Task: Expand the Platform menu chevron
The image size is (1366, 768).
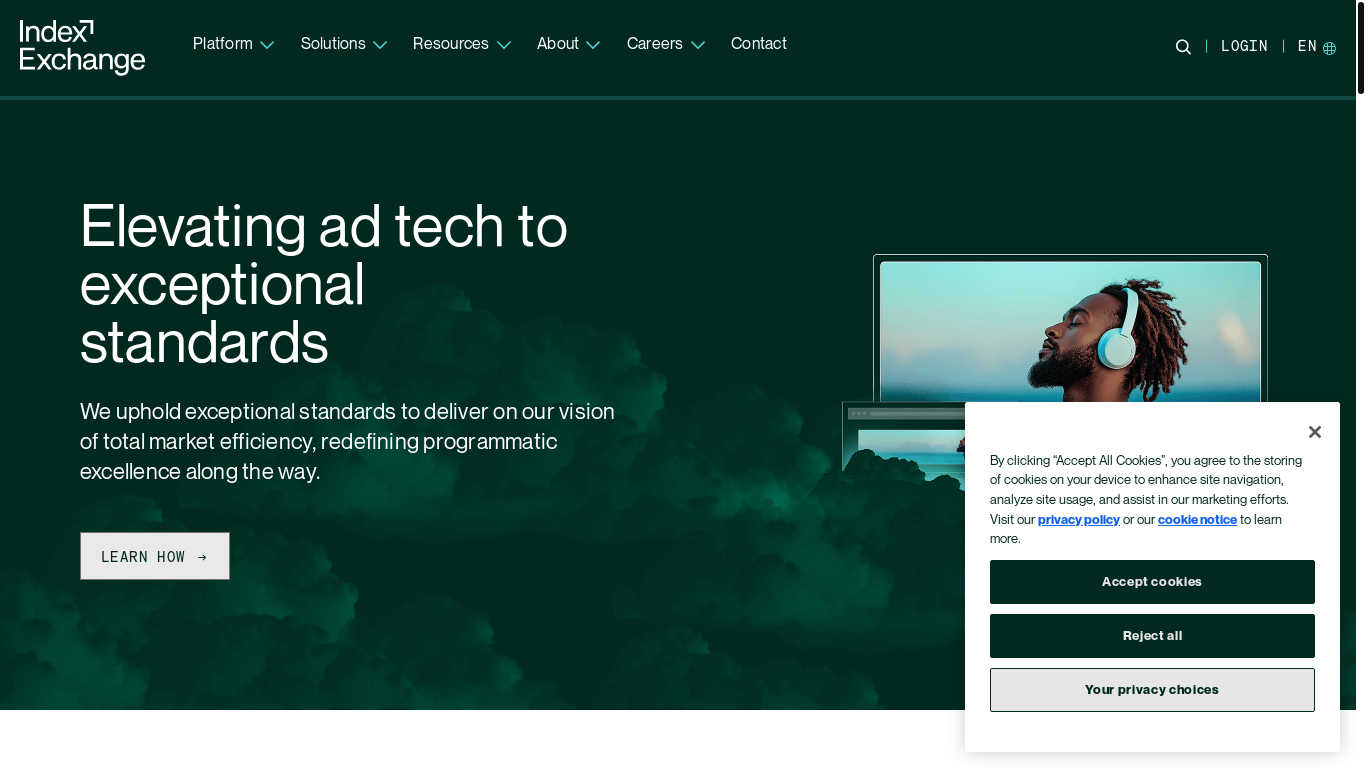Action: pyautogui.click(x=267, y=45)
